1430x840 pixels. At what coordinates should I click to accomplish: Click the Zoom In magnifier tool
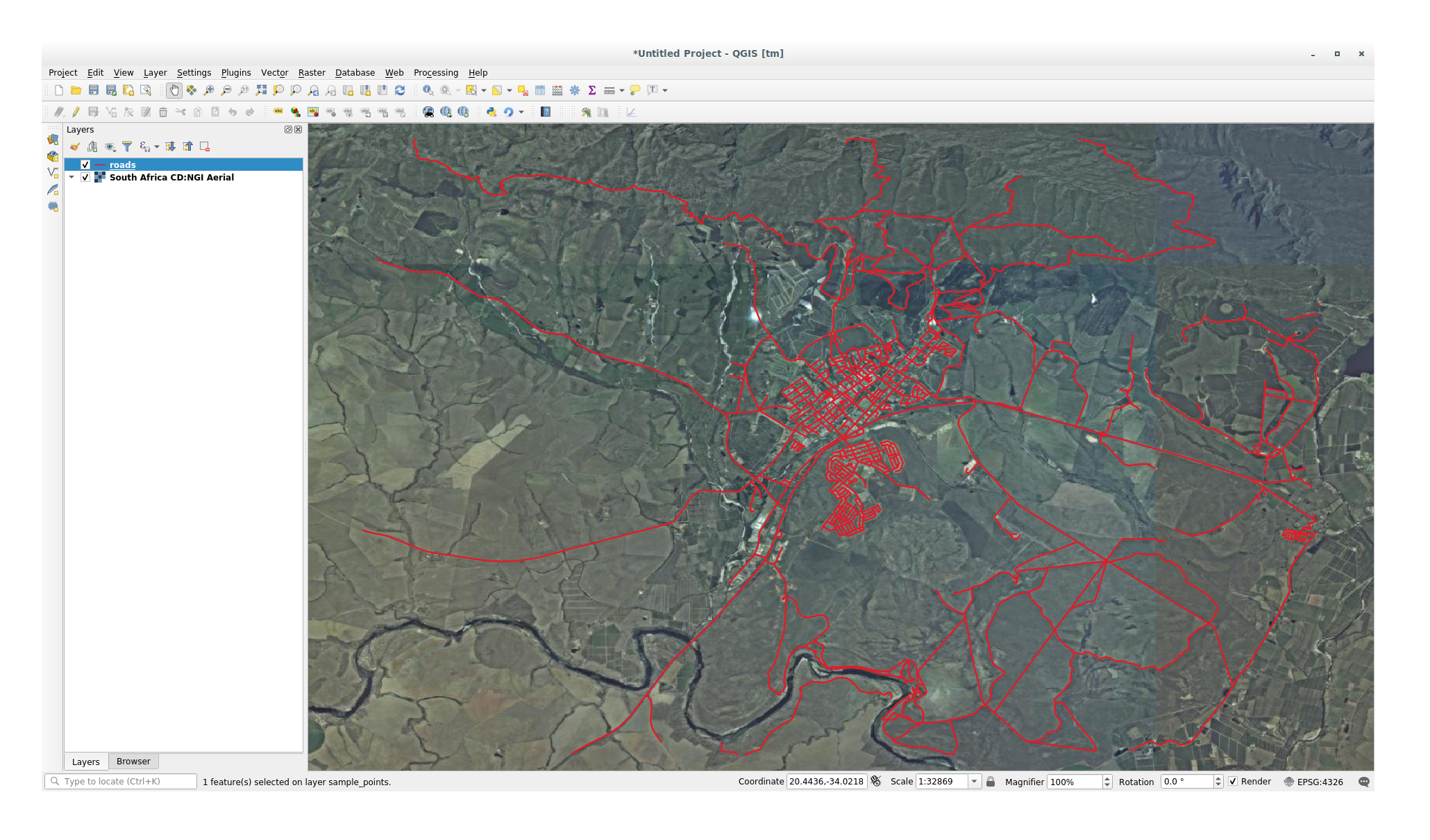point(209,90)
